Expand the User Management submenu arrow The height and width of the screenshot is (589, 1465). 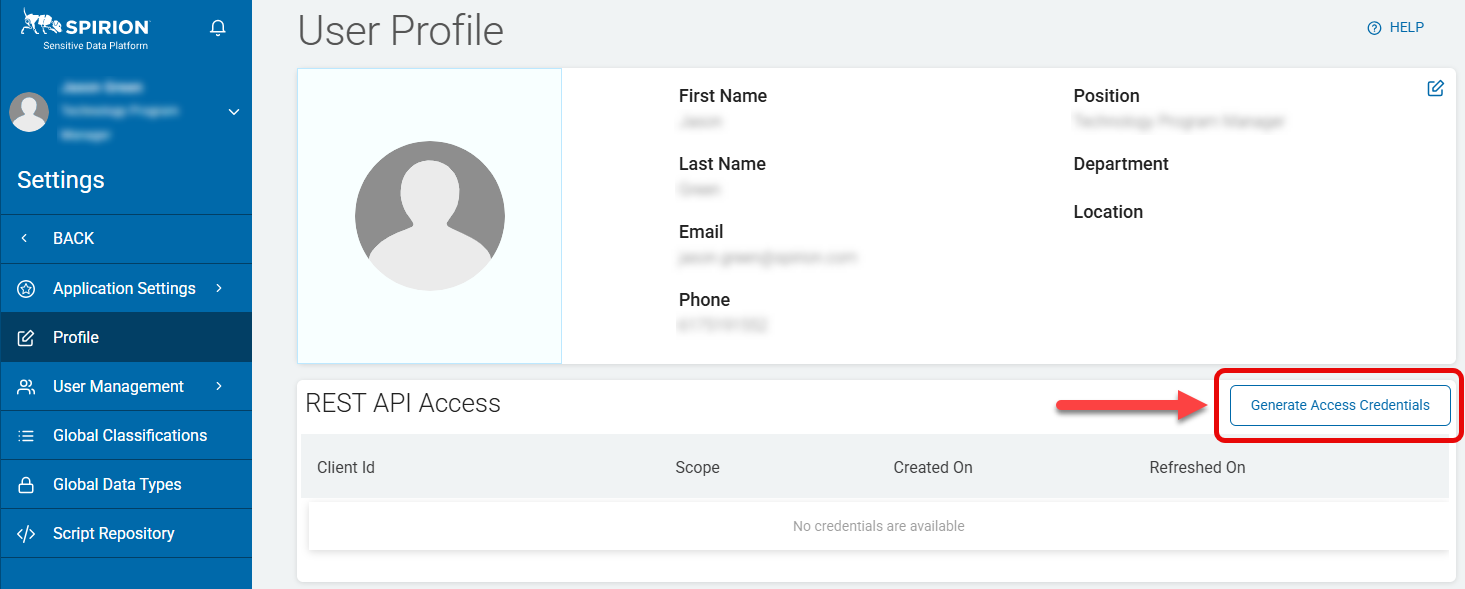(x=219, y=386)
